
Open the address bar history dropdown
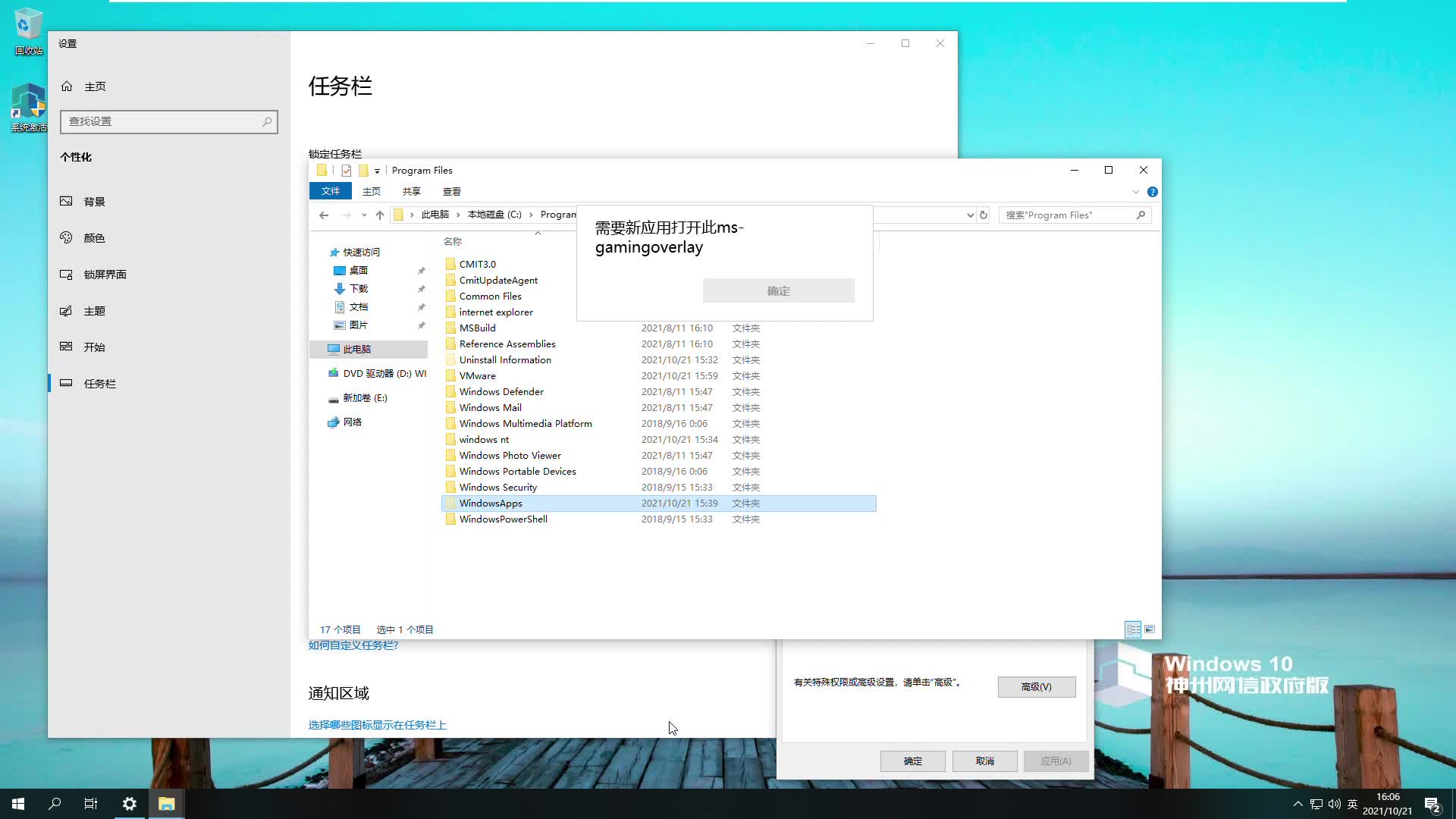(x=970, y=215)
